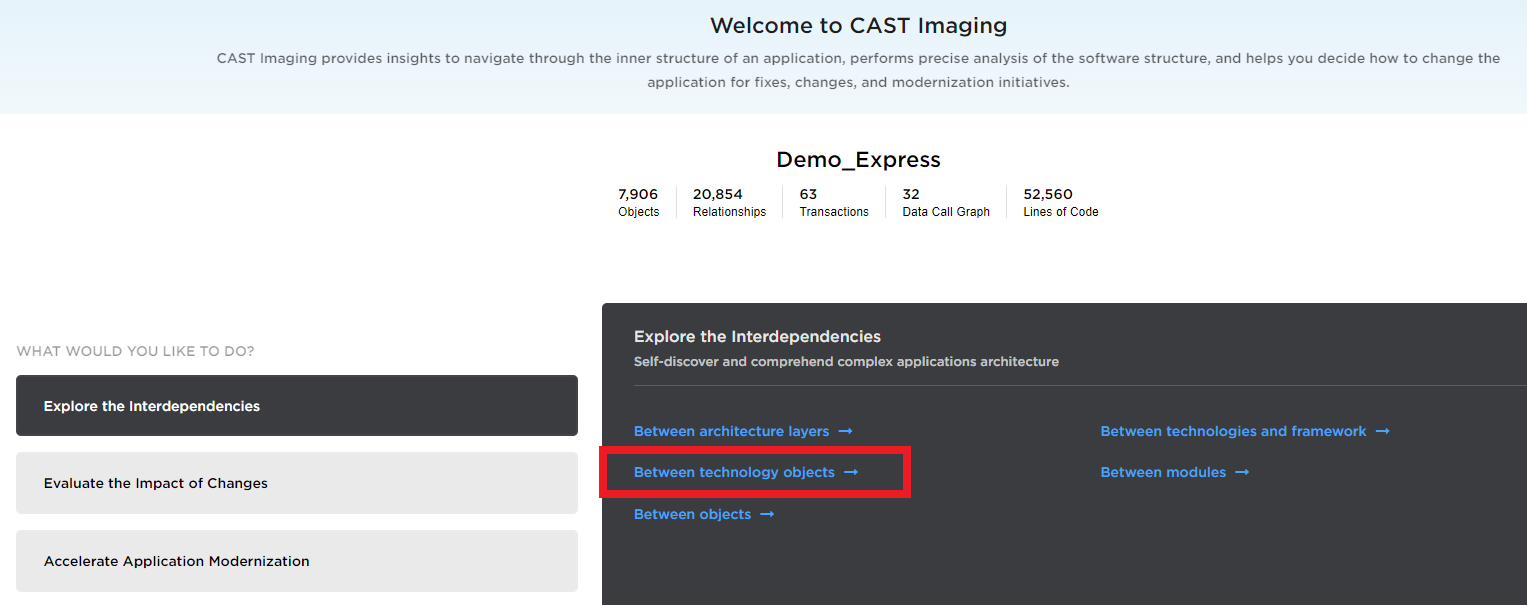
Task: Click the WHAT WOULD YOU LIKE TO DO? label
Action: click(x=135, y=351)
